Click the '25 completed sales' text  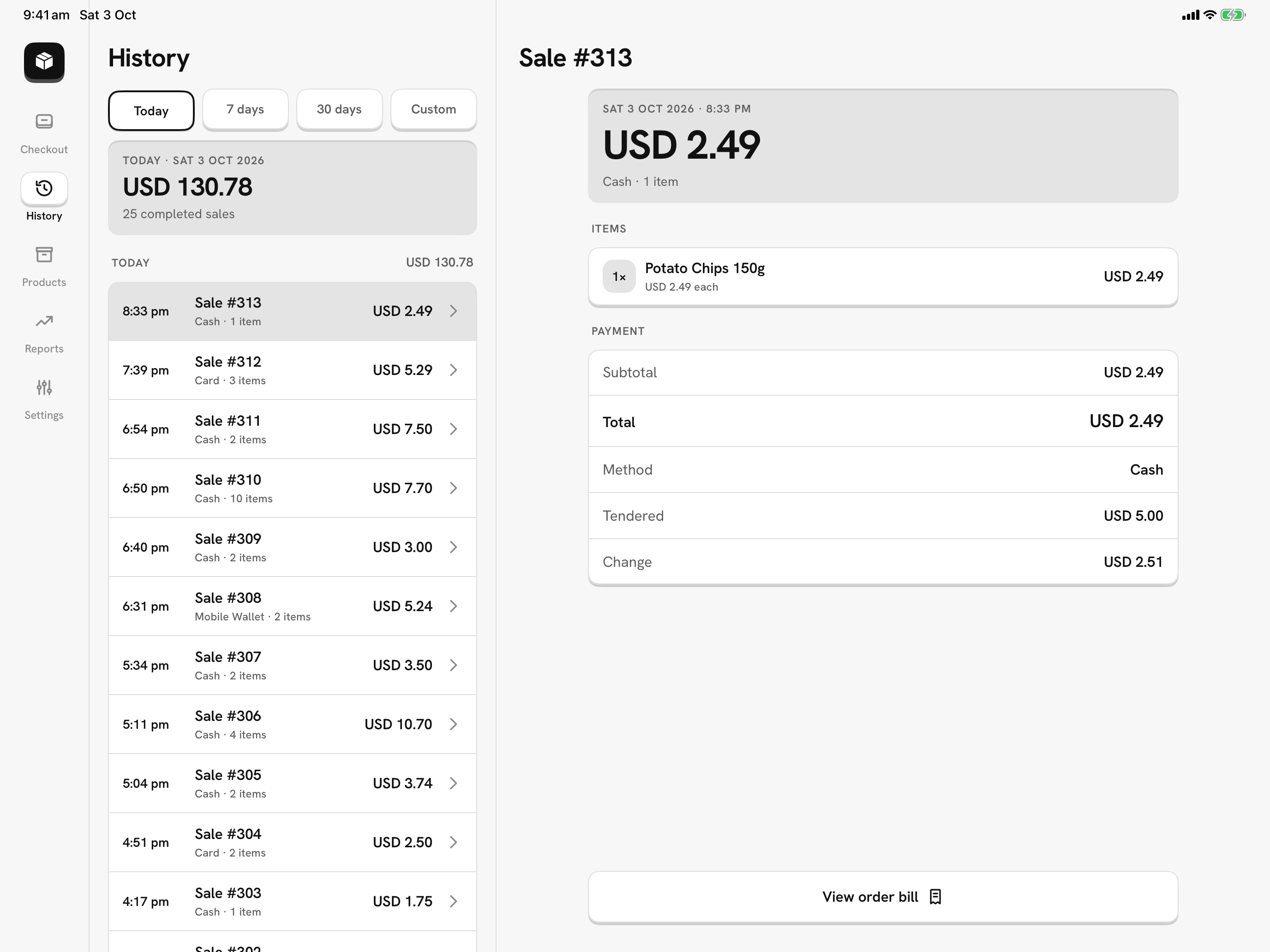pos(179,214)
